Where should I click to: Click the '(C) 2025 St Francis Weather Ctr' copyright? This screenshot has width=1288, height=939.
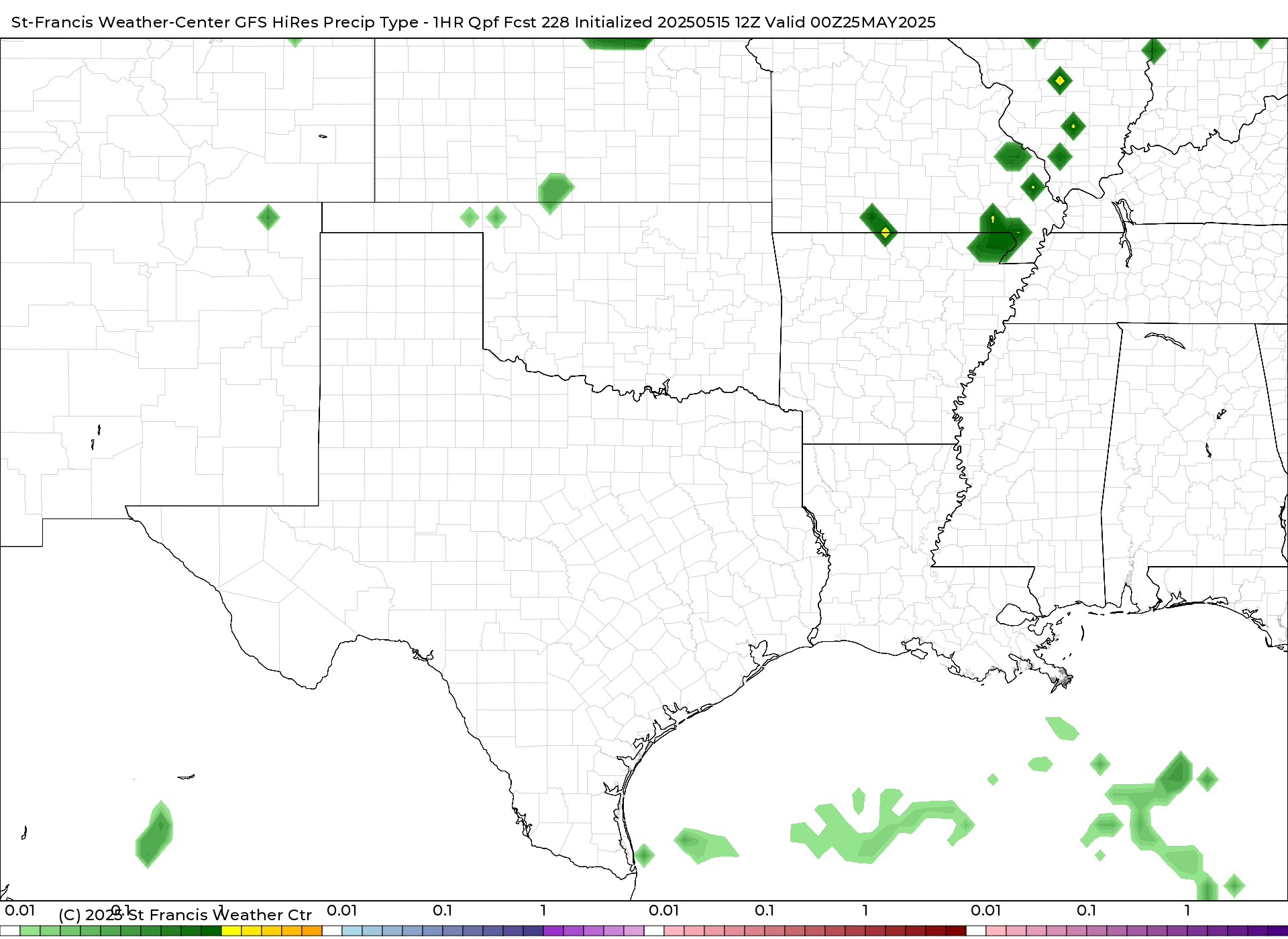(x=185, y=915)
